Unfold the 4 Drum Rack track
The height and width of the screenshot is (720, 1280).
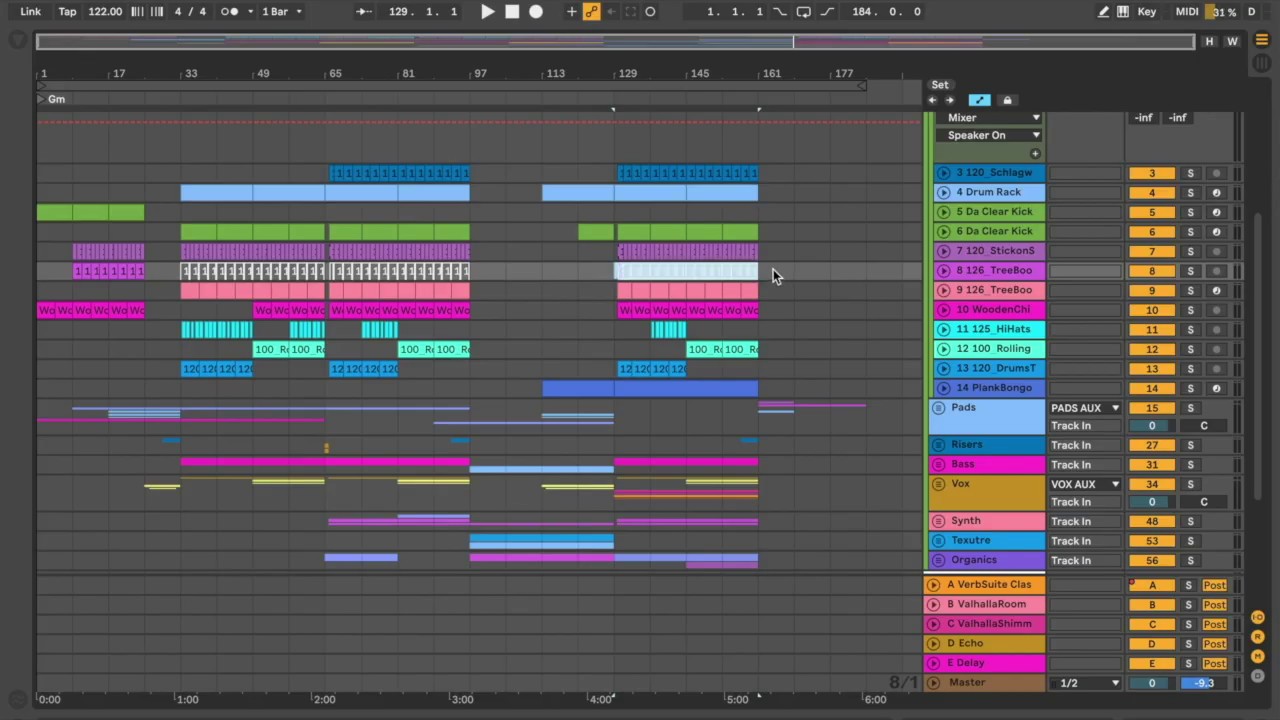943,192
